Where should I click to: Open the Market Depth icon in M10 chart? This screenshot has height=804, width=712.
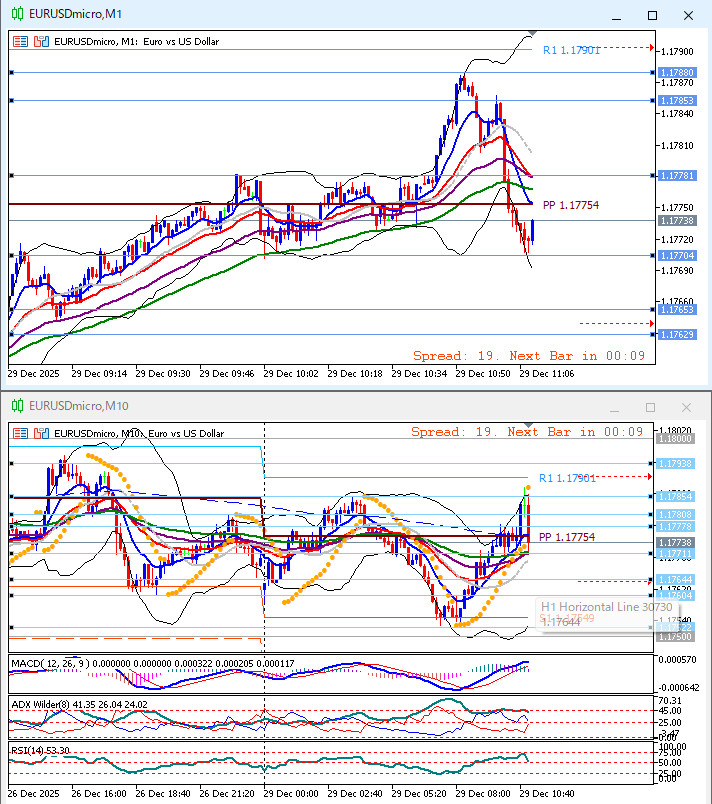pos(22,433)
